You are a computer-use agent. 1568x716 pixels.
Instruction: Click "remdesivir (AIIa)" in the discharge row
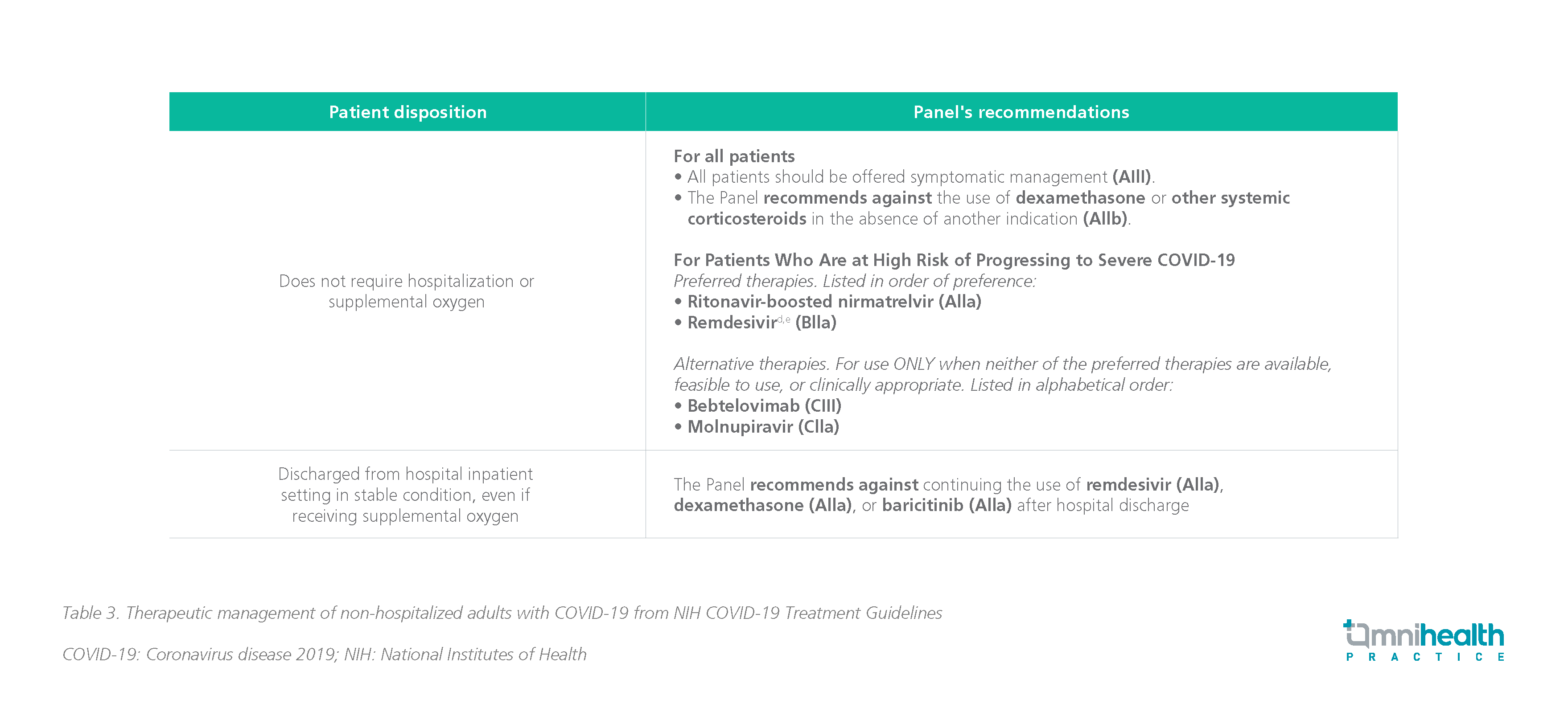point(1152,485)
